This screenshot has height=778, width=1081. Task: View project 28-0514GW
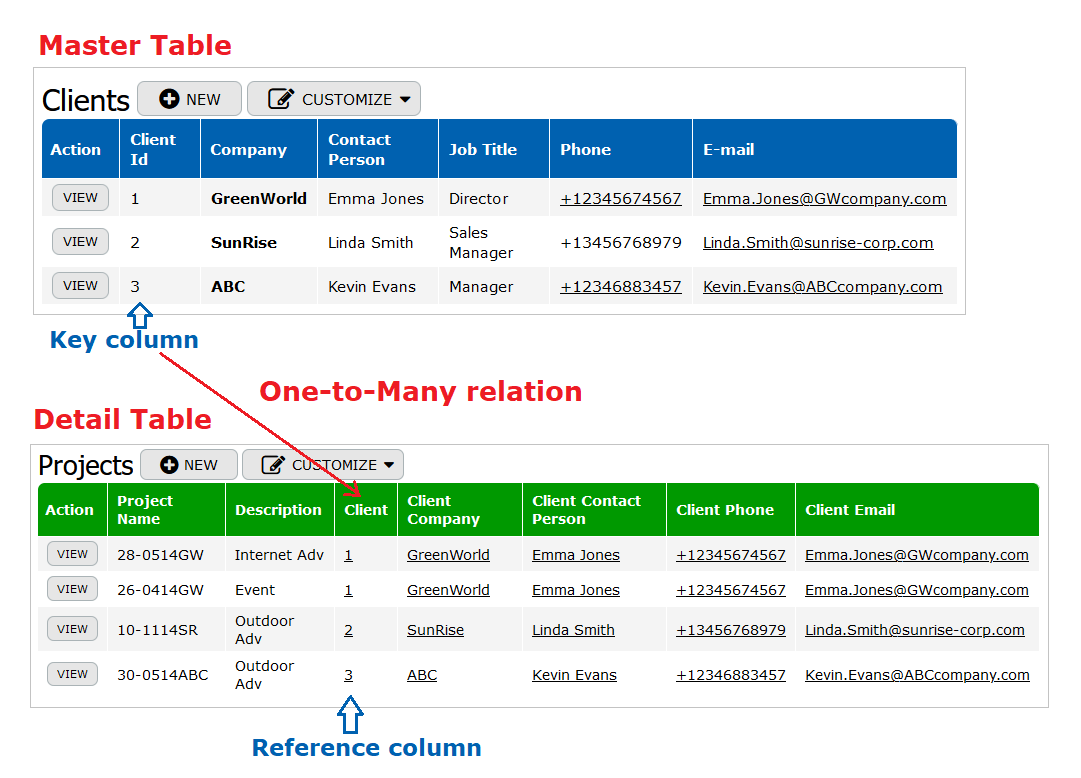click(x=72, y=554)
